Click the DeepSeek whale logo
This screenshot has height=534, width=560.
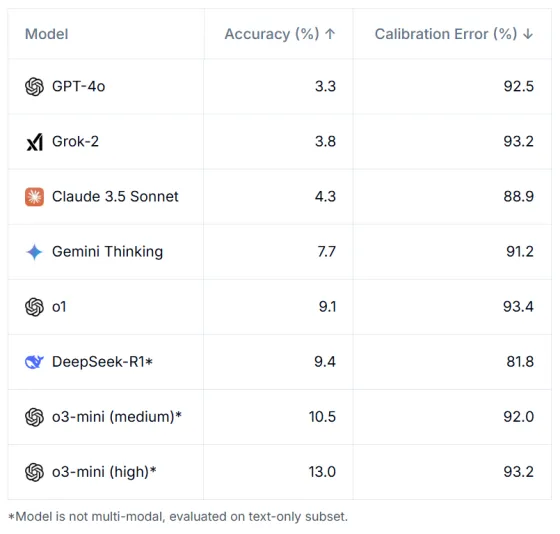tap(34, 362)
